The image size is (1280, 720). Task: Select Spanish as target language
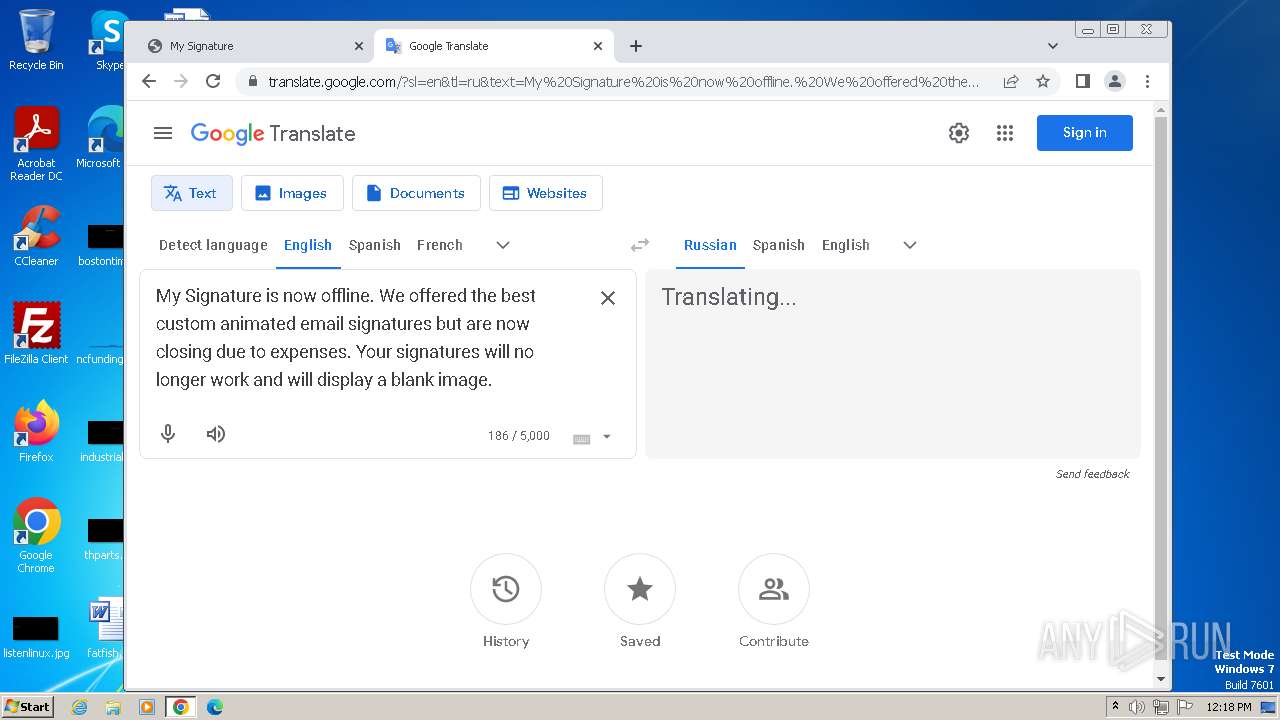point(779,245)
